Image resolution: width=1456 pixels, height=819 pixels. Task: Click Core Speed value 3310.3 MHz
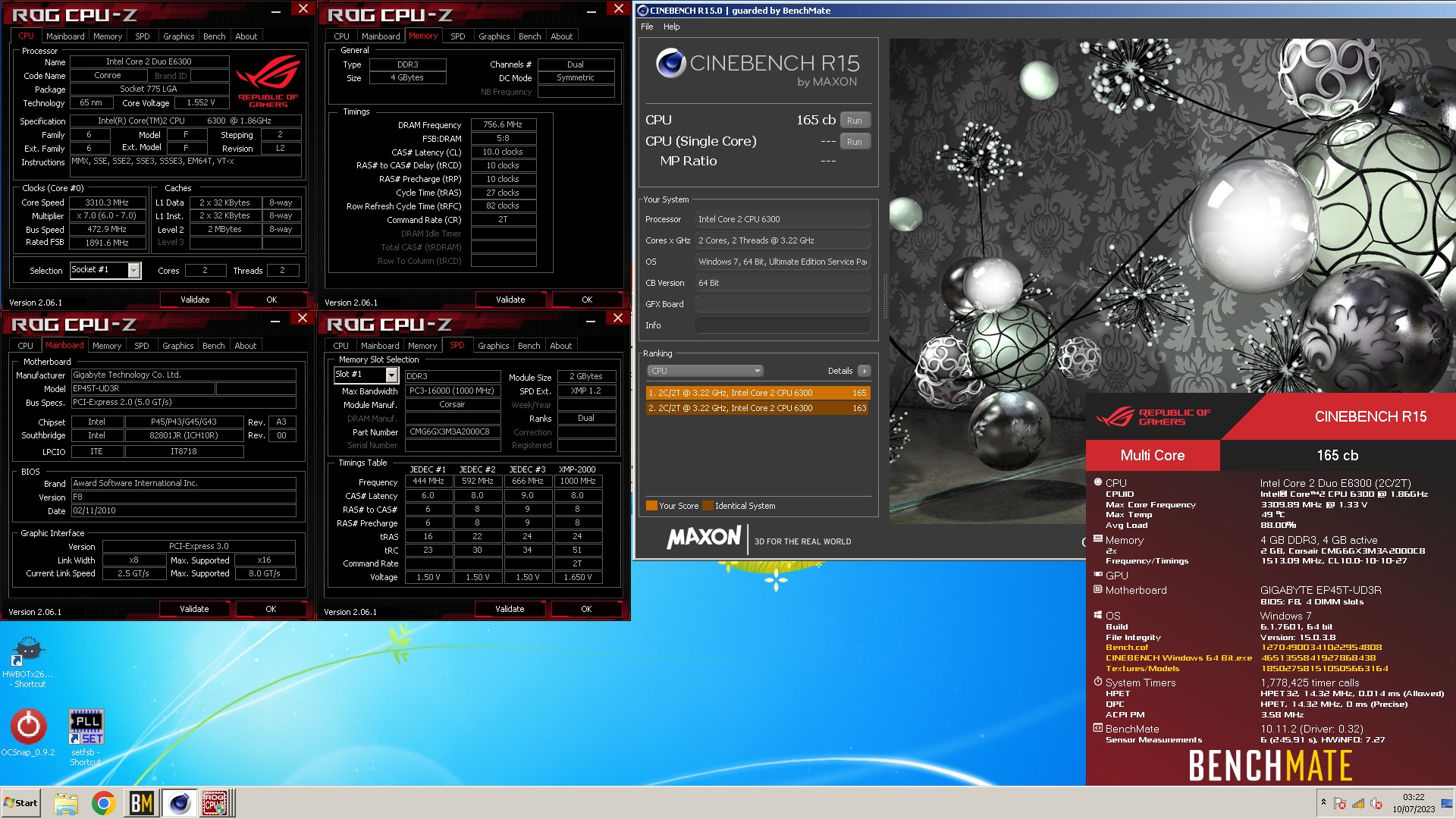(107, 203)
